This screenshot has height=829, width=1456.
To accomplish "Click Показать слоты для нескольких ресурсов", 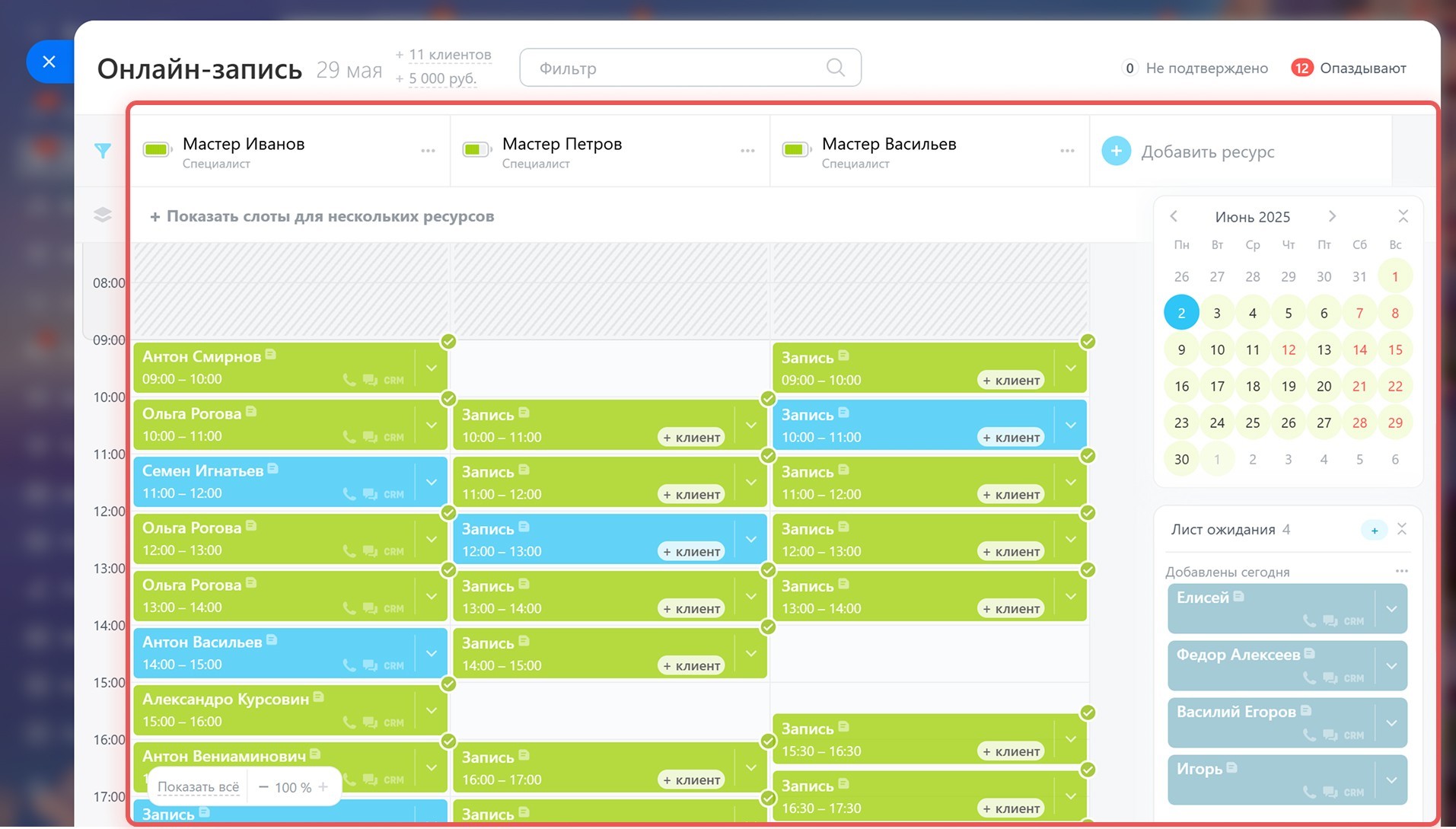I will (322, 216).
